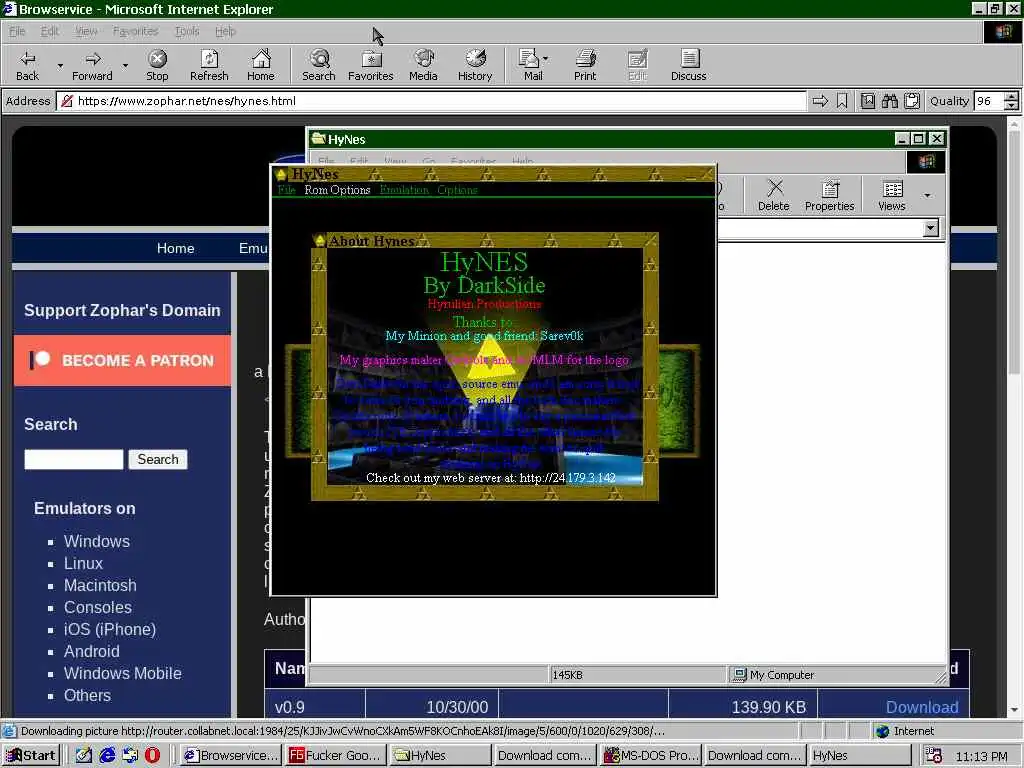The image size is (1024, 768).
Task: Click the Quality value field
Action: pyautogui.click(x=989, y=101)
